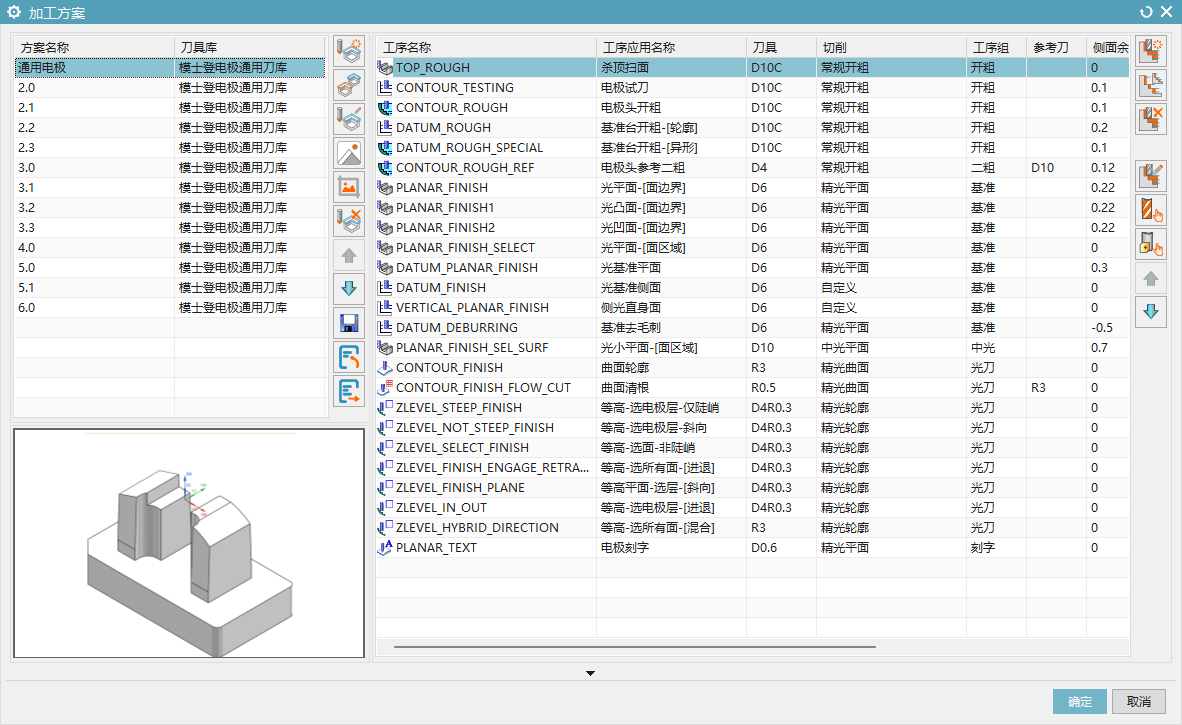Click the export scheme icon with right arrow
1182x725 pixels.
pos(349,391)
